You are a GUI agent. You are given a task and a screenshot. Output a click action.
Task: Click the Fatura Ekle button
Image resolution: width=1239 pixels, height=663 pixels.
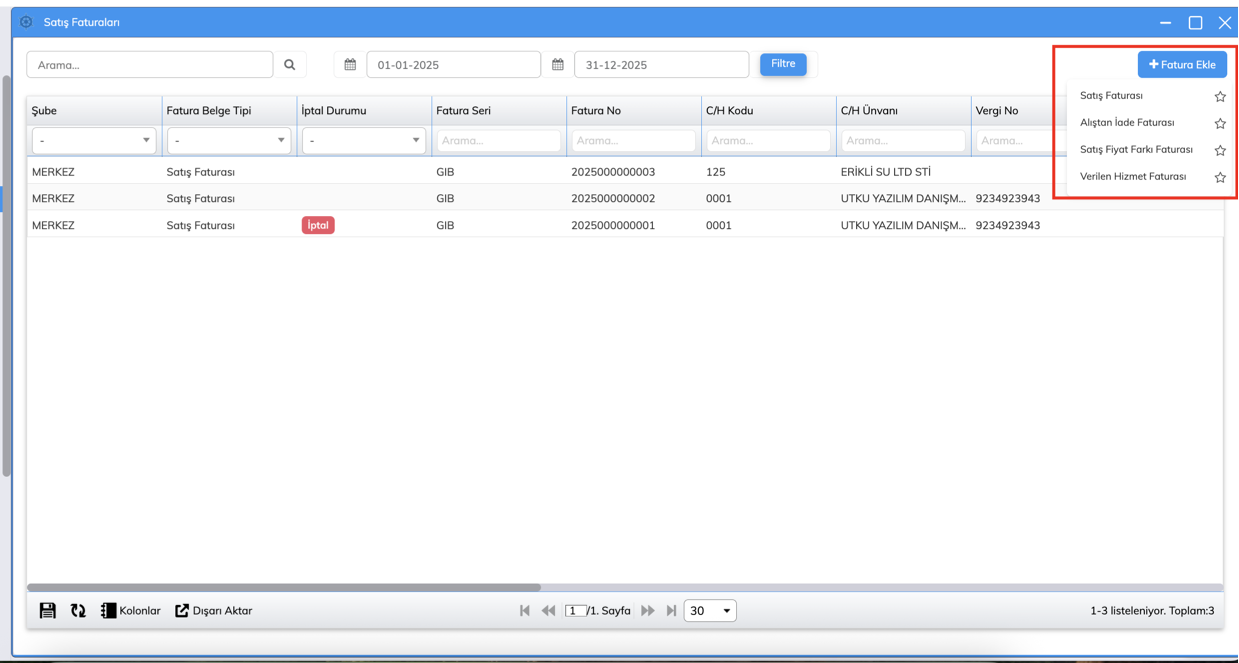(1182, 65)
